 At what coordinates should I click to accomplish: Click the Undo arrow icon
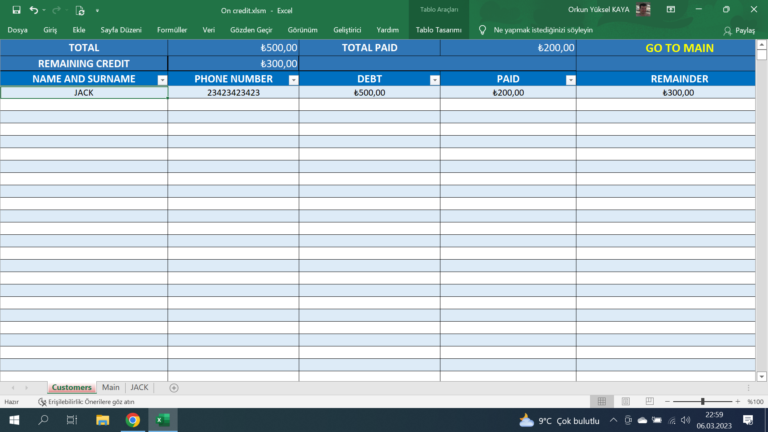34,10
